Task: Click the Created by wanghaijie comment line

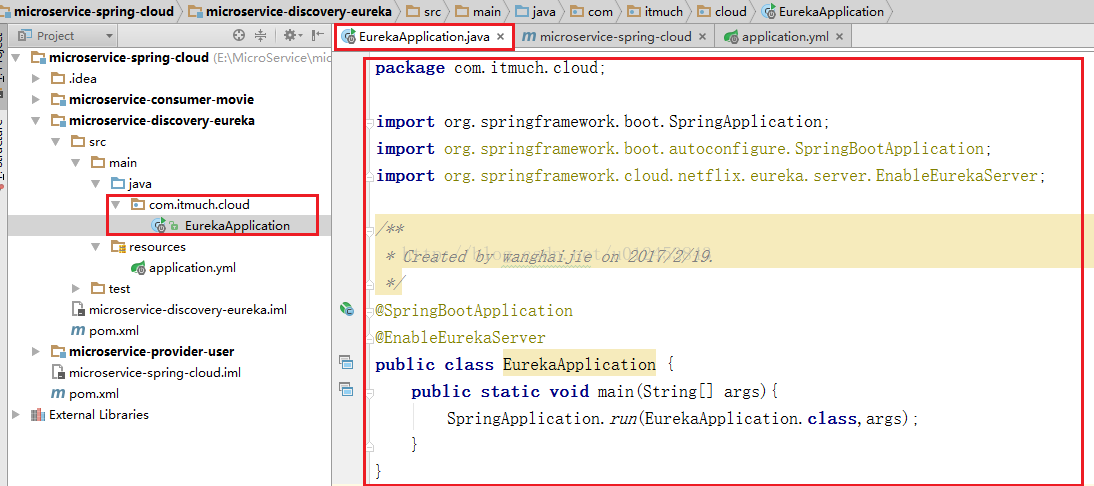Action: pos(549,256)
